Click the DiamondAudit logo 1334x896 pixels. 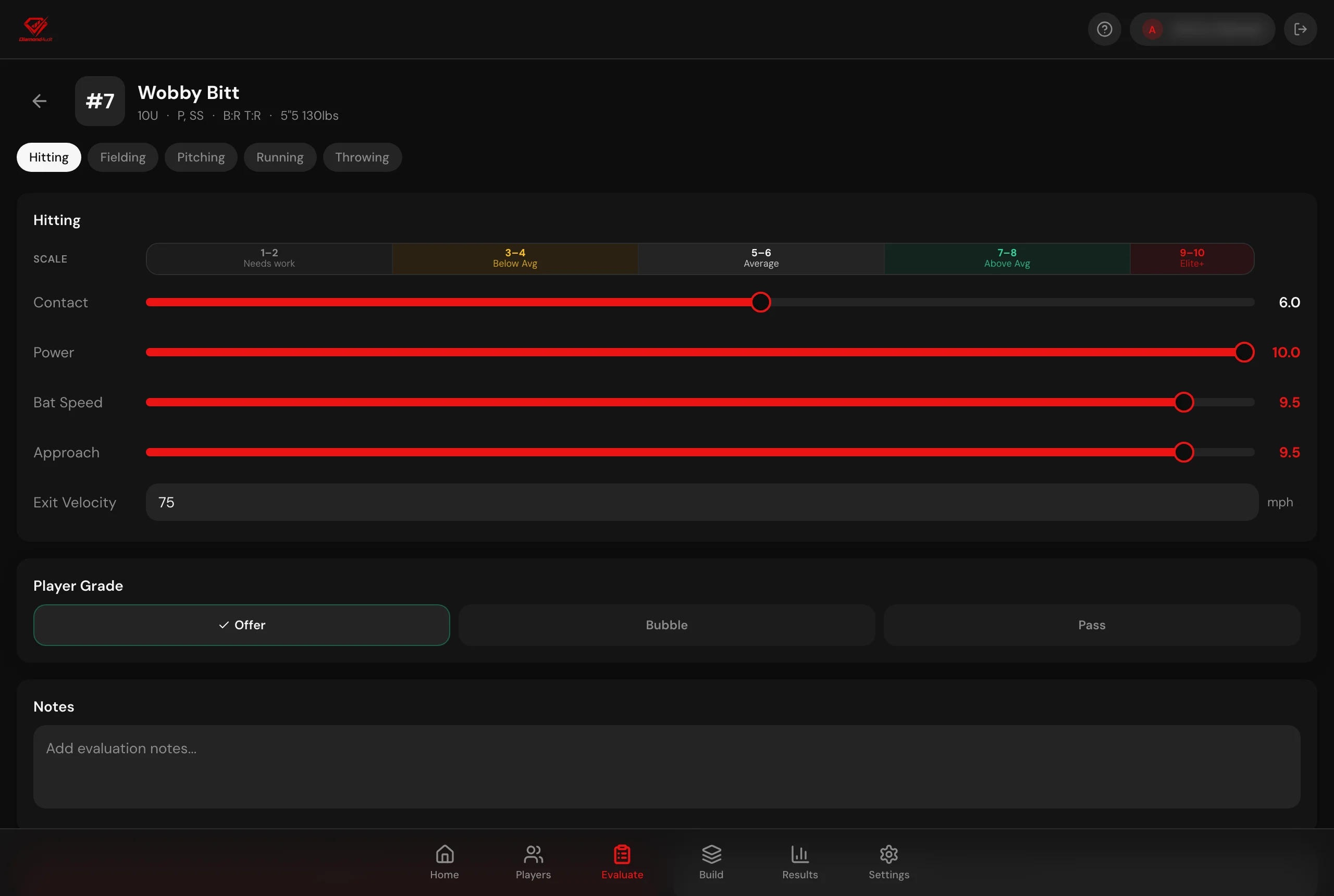coord(36,29)
